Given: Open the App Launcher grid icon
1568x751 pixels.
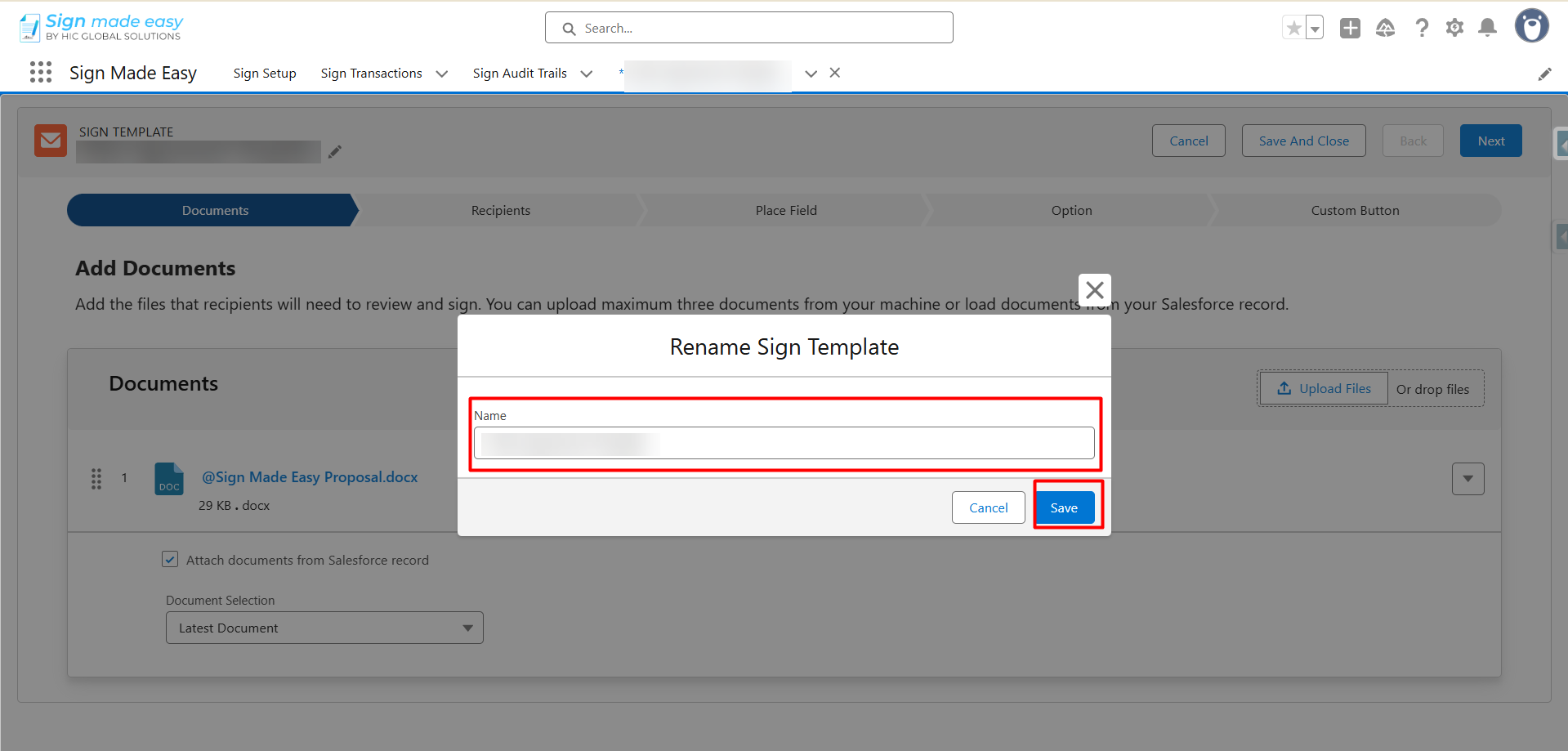Looking at the screenshot, I should [x=41, y=73].
